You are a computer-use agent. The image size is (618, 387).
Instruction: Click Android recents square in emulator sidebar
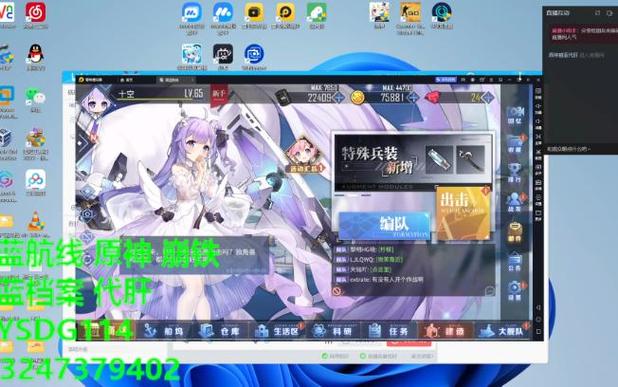pos(538,332)
